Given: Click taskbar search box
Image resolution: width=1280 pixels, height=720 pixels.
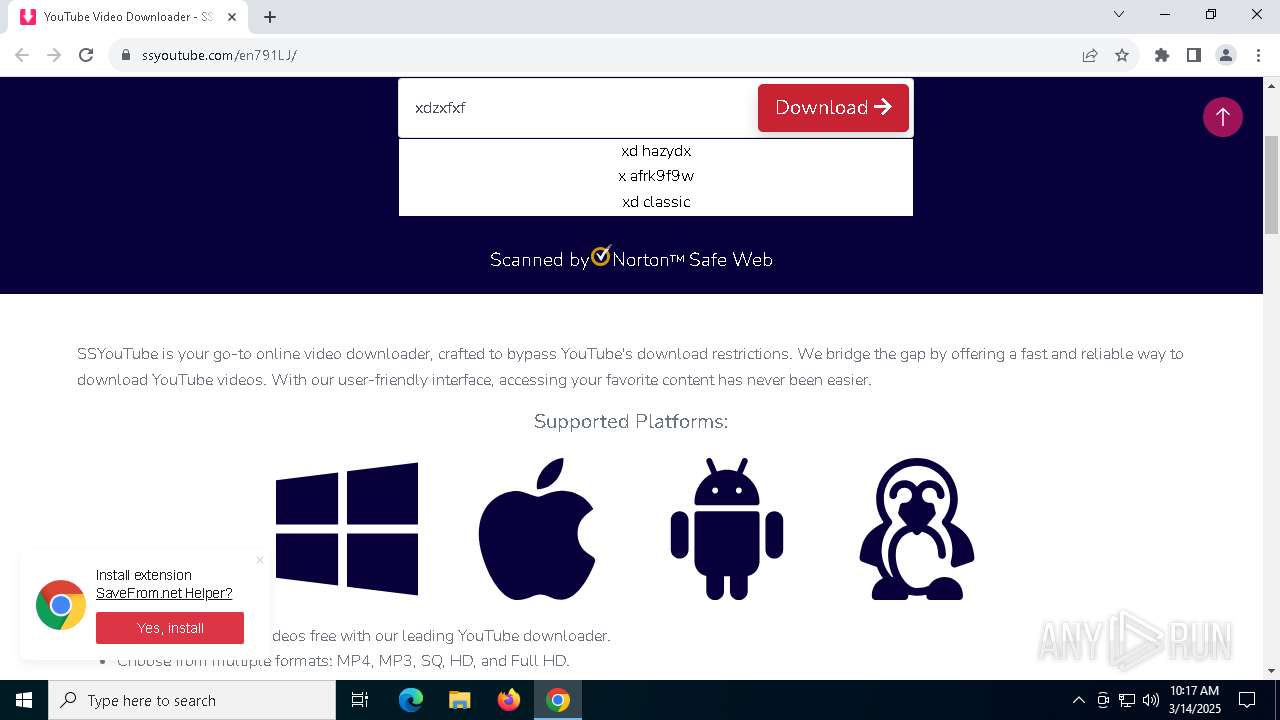Looking at the screenshot, I should 192,700.
